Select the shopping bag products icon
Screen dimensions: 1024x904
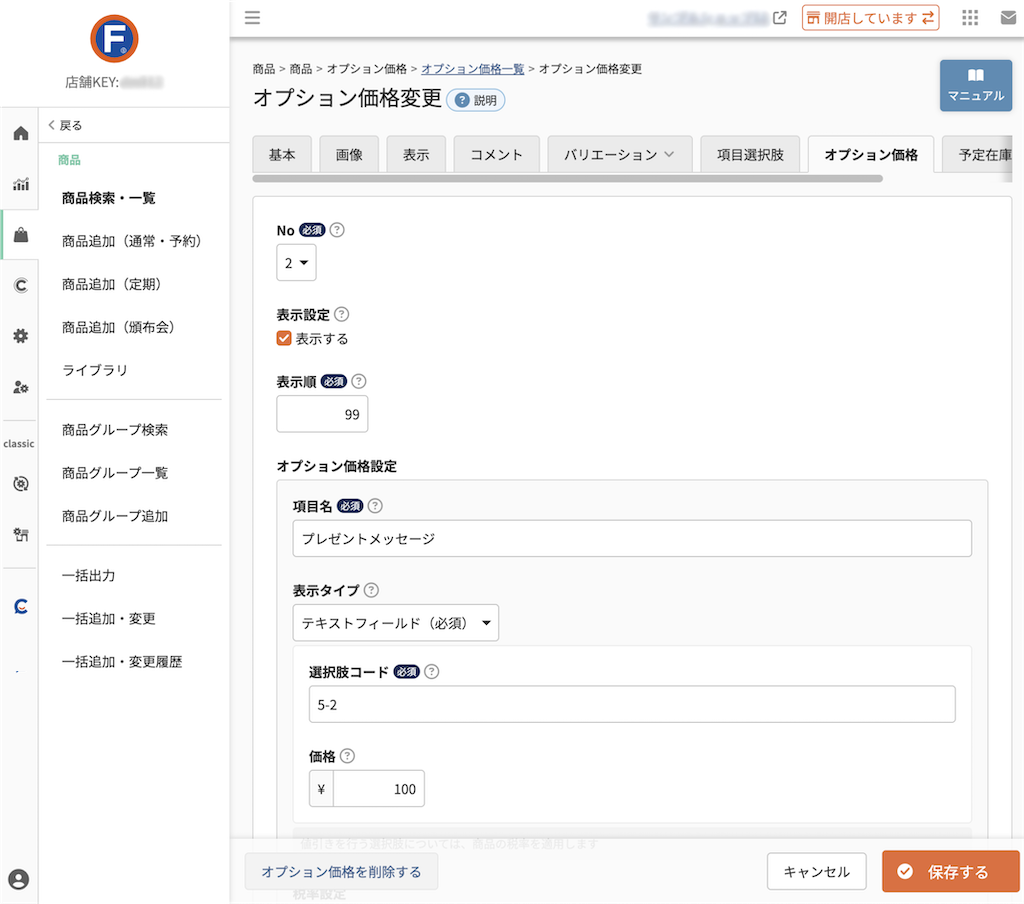[21, 234]
